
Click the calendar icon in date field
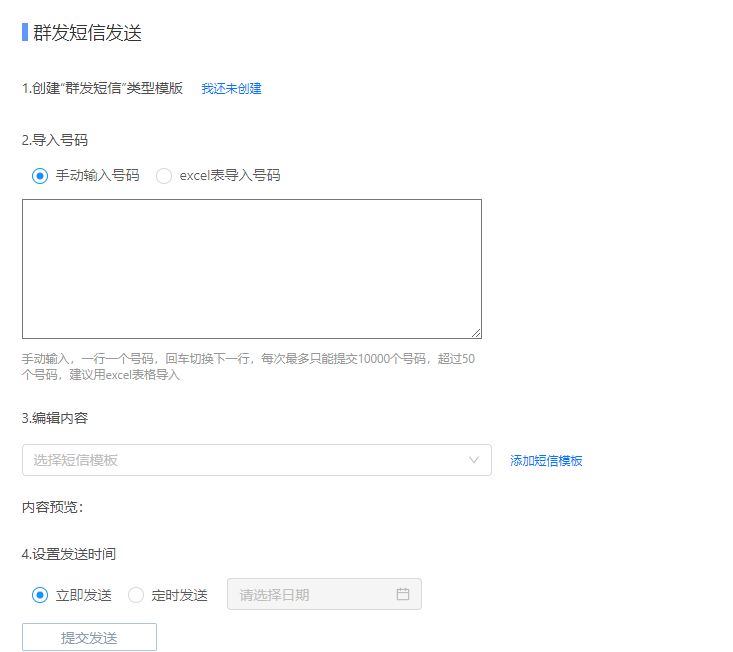click(403, 594)
